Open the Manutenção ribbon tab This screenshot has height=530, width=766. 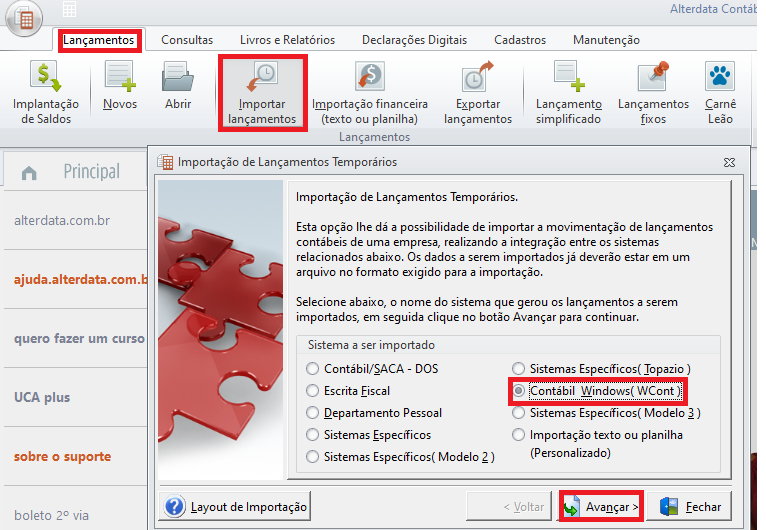coord(606,40)
